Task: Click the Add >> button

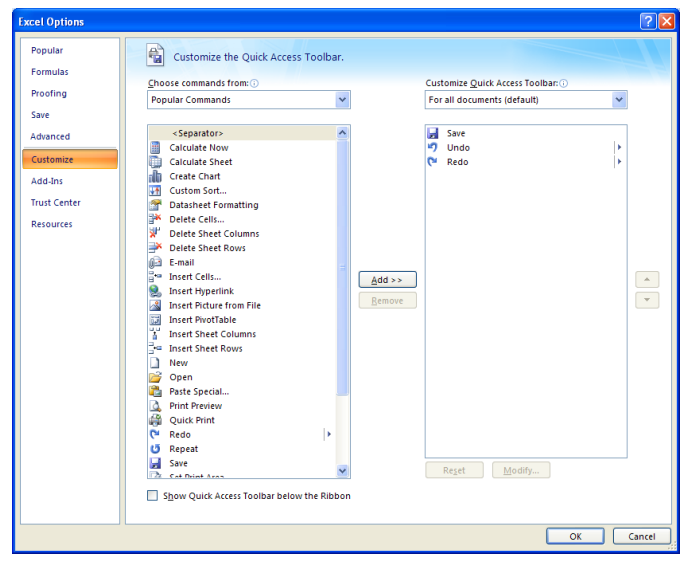Action: tap(387, 280)
